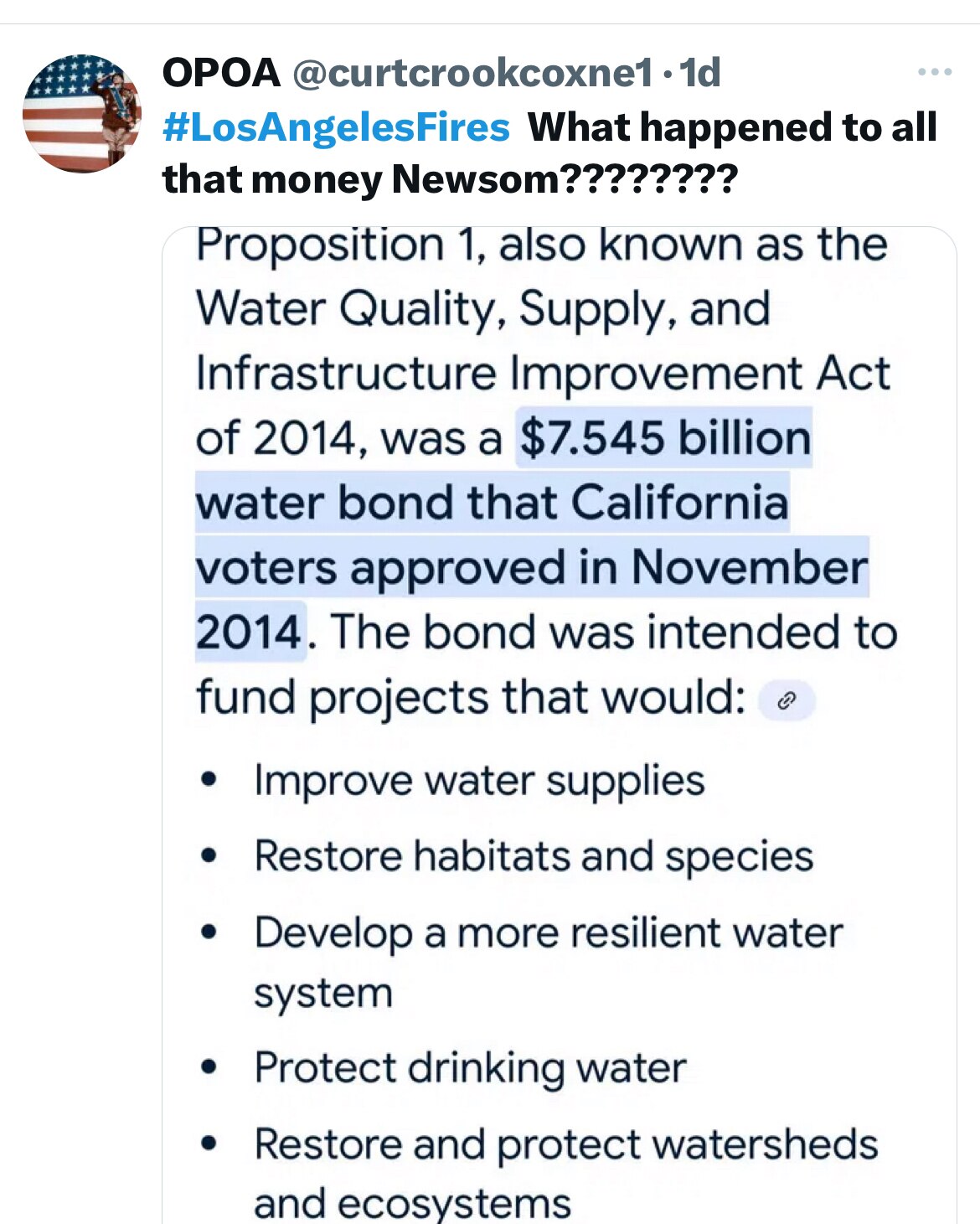Open the #LosAngelesFires hashtag
980x1224 pixels.
(335, 127)
